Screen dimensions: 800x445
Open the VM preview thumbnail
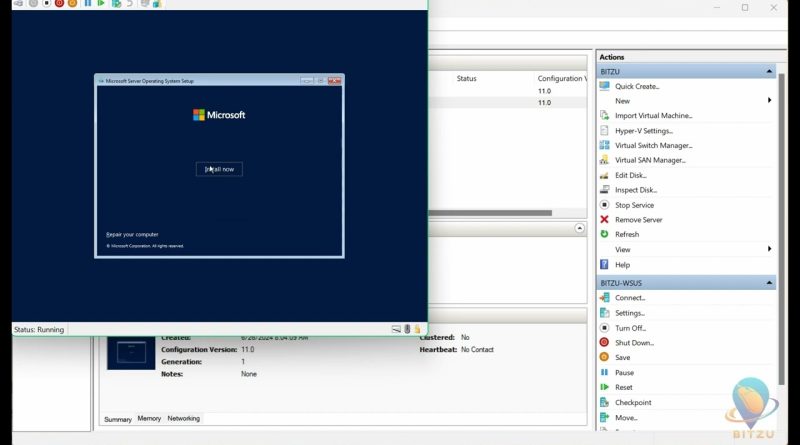click(131, 353)
